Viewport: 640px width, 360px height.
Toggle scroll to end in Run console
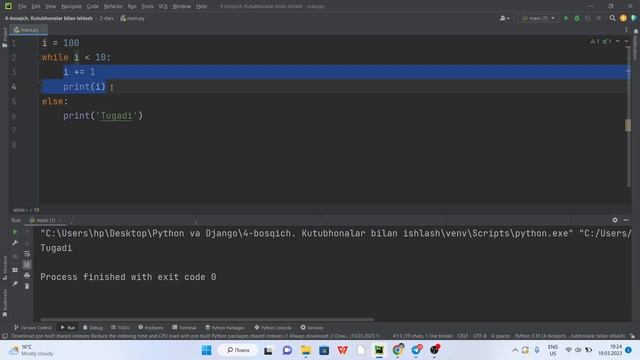pyautogui.click(x=27, y=264)
